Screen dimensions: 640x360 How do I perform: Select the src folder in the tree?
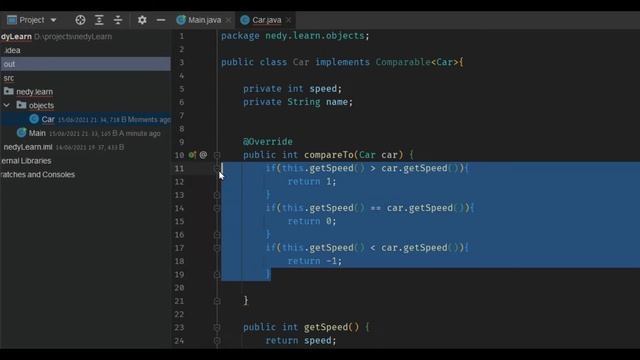click(x=9, y=78)
